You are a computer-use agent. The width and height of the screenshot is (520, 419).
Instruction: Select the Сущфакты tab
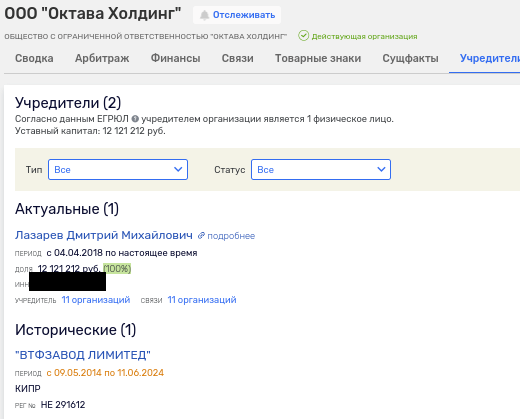(410, 58)
